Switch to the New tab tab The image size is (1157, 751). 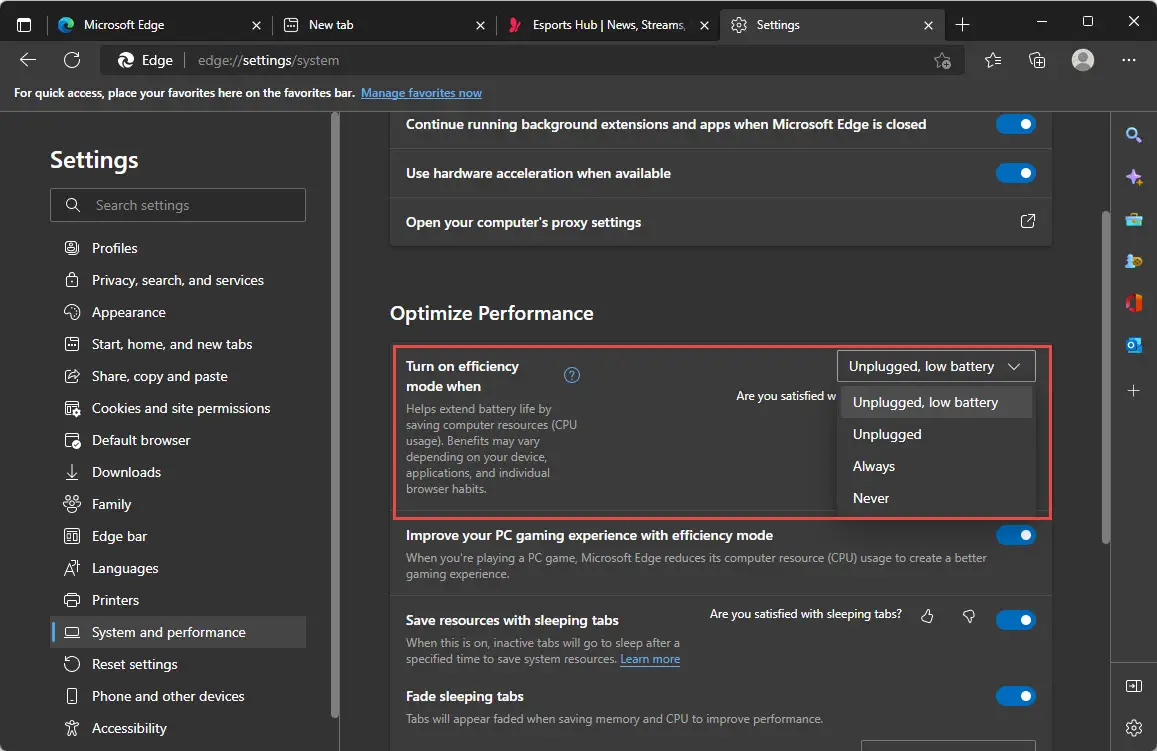click(384, 25)
